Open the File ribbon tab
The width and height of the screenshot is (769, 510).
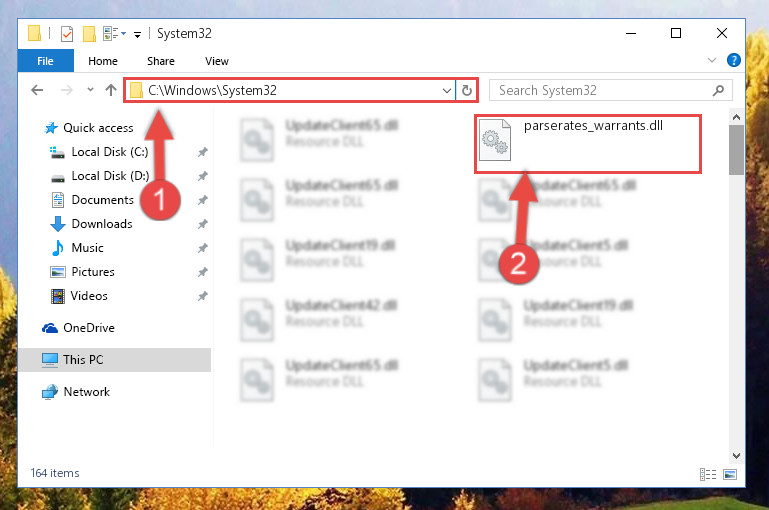tap(46, 61)
